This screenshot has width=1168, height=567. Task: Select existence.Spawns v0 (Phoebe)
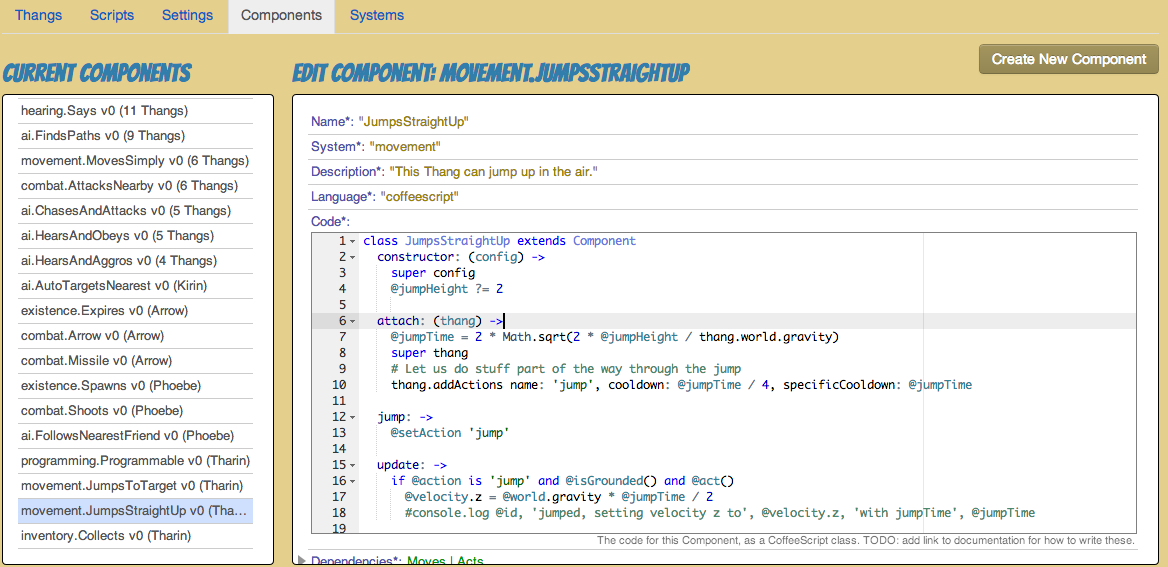[x=136, y=386]
